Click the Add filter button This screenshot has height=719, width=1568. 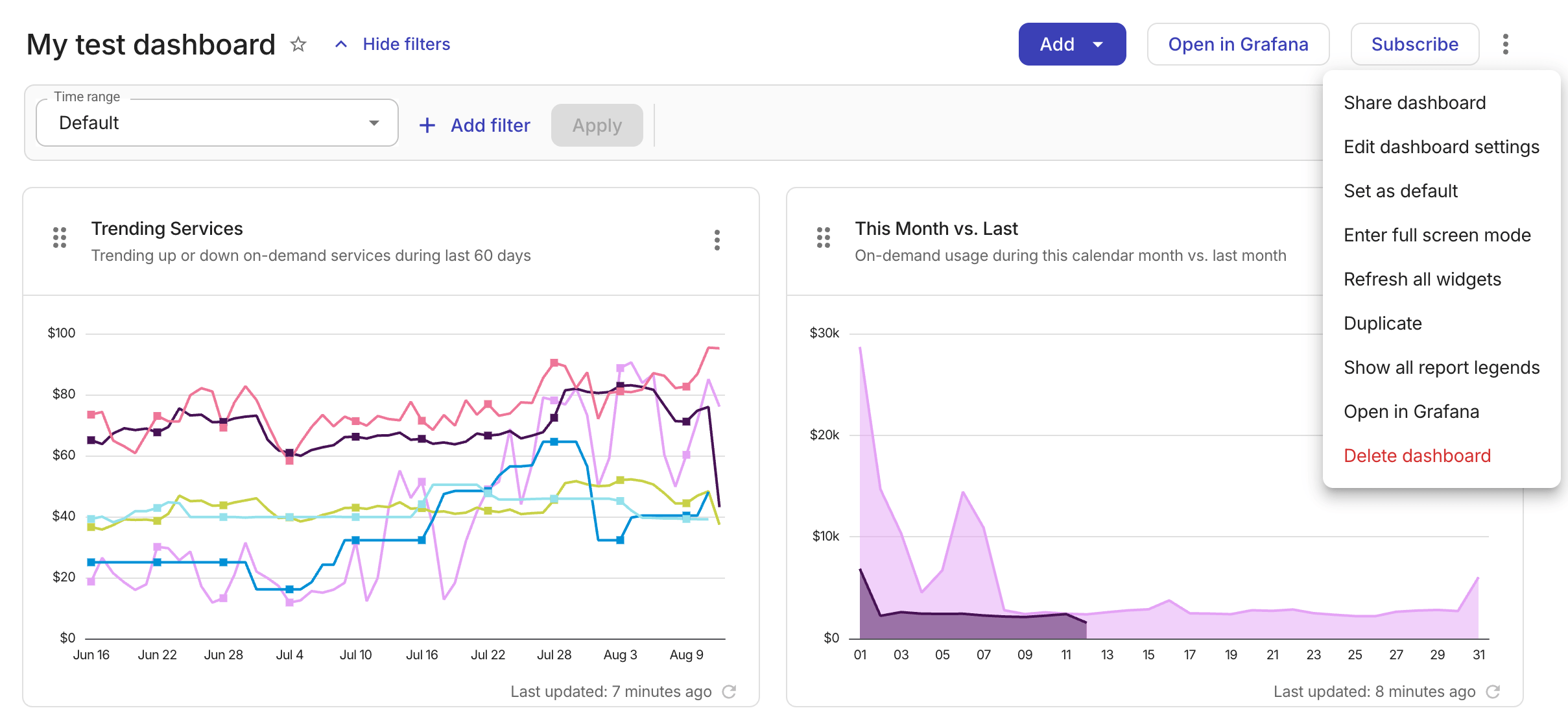point(475,125)
